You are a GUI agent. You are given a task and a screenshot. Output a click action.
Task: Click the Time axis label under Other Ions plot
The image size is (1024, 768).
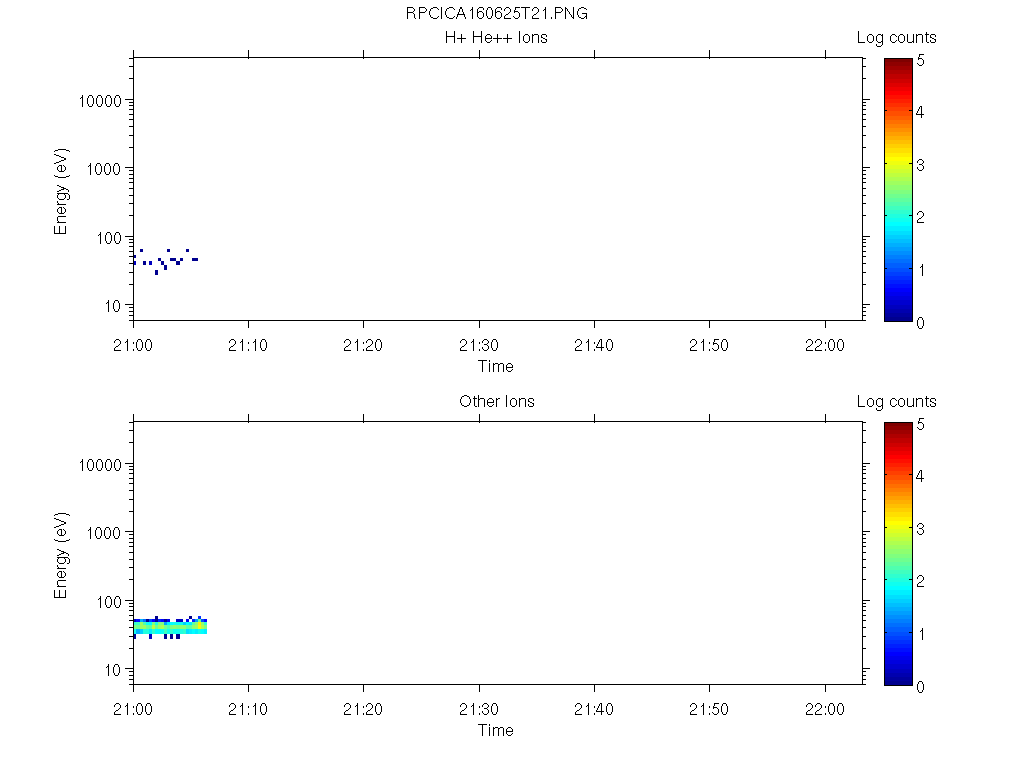pos(496,730)
